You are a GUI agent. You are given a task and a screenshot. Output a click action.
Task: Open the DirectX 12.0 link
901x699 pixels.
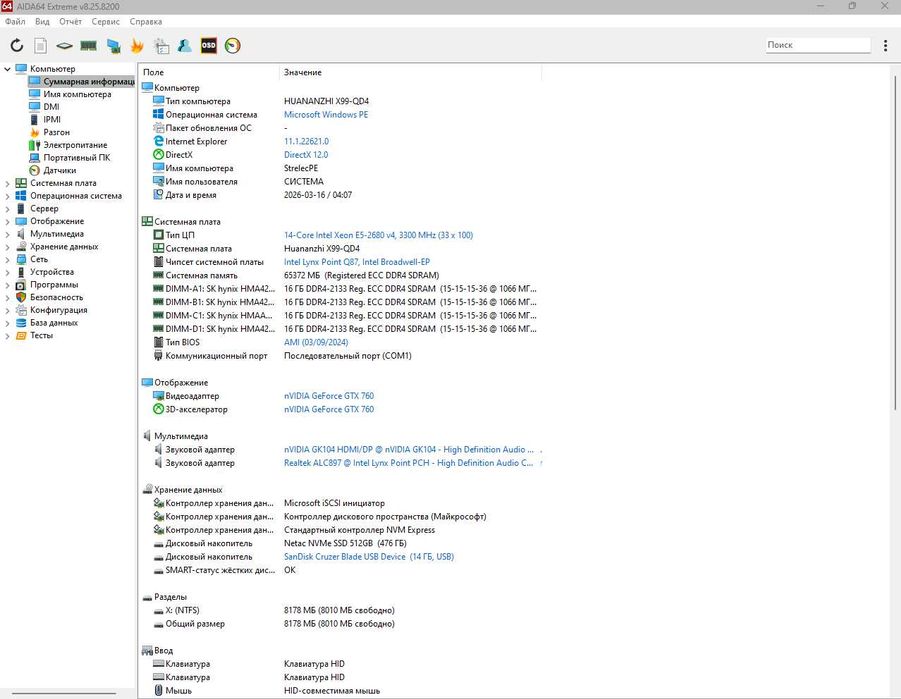coord(306,155)
